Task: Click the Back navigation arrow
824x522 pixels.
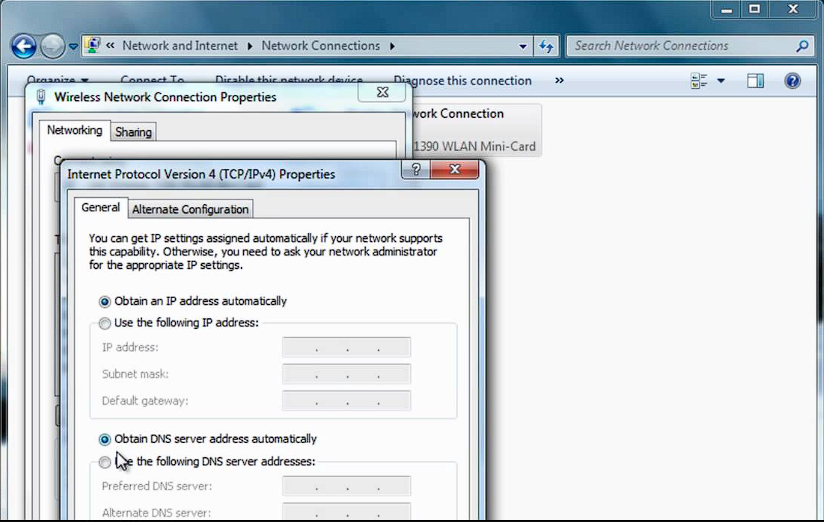Action: (24, 46)
